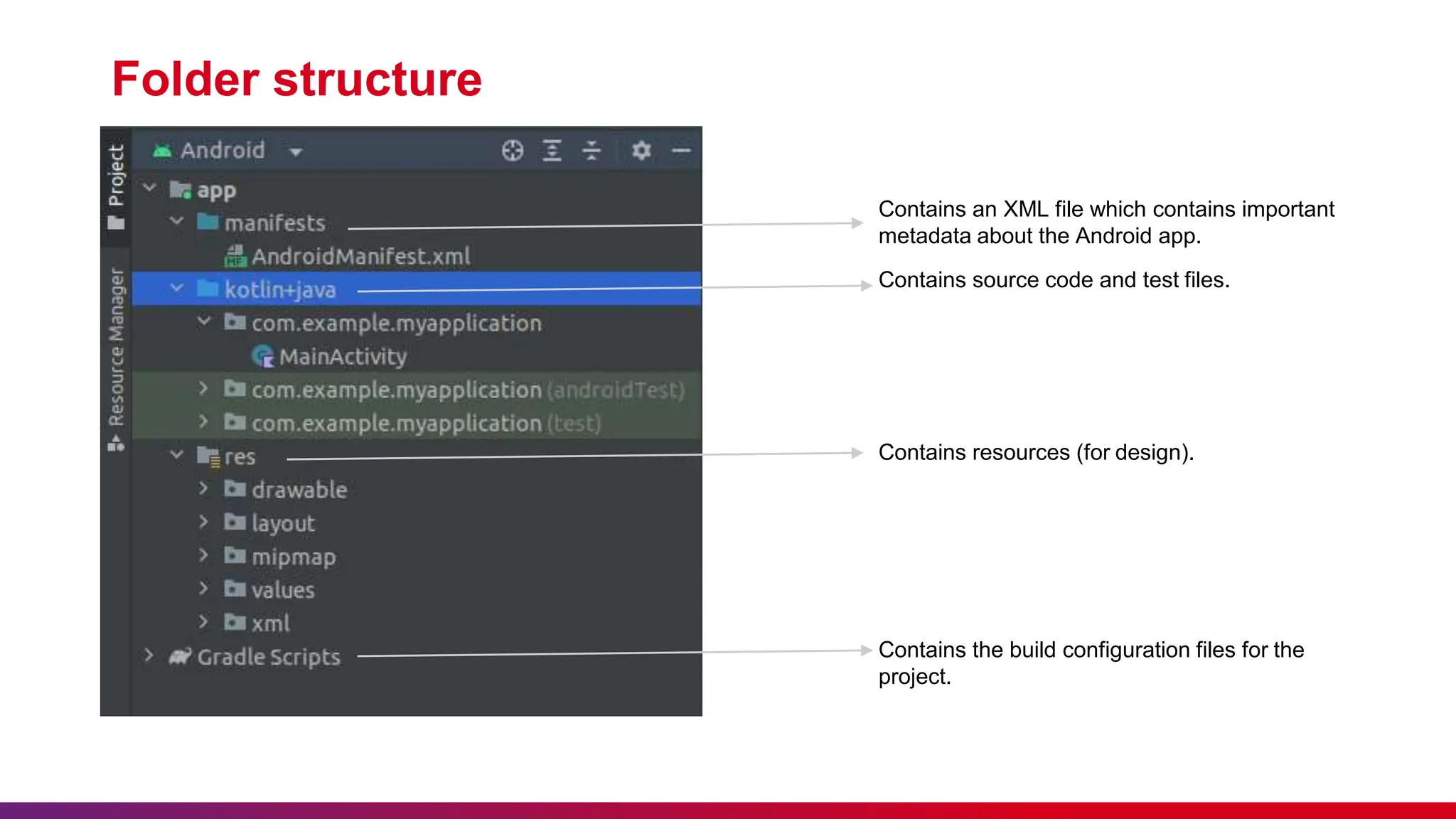Select the values folder
This screenshot has width=1456, height=819.
[282, 590]
